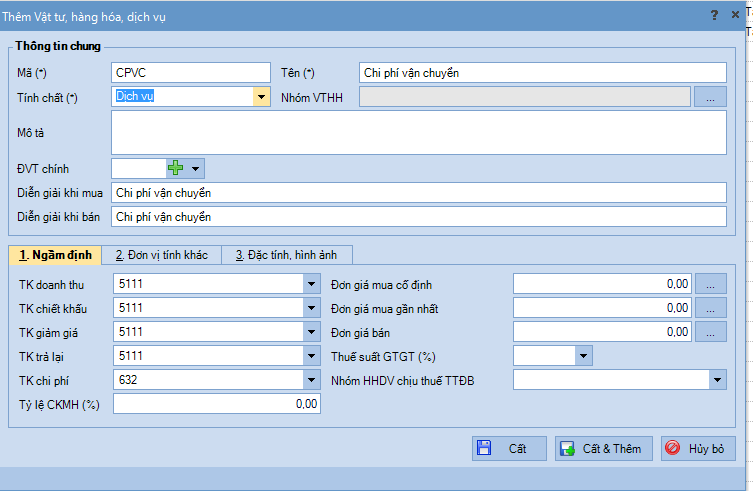Expand the Tính chất dropdown
753x491 pixels.
click(261, 97)
